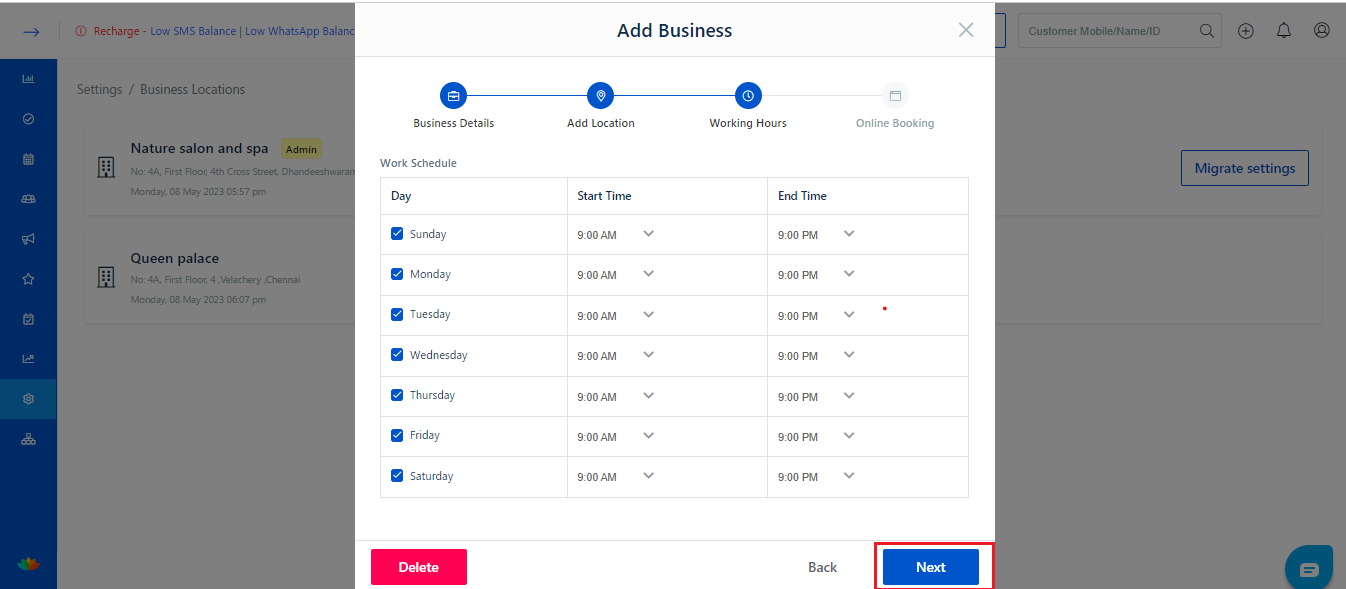Click the Back button
Viewport: 1346px width, 589px height.
[822, 567]
